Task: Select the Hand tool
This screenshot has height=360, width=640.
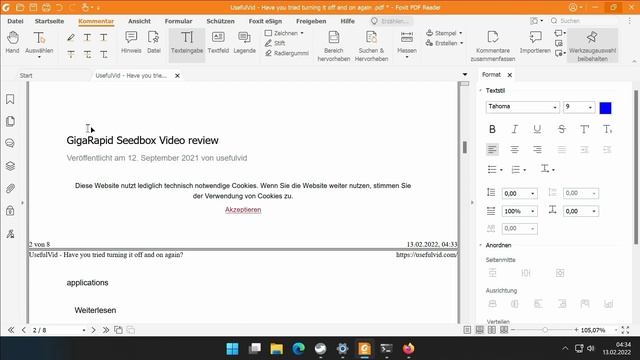Action: point(12,43)
